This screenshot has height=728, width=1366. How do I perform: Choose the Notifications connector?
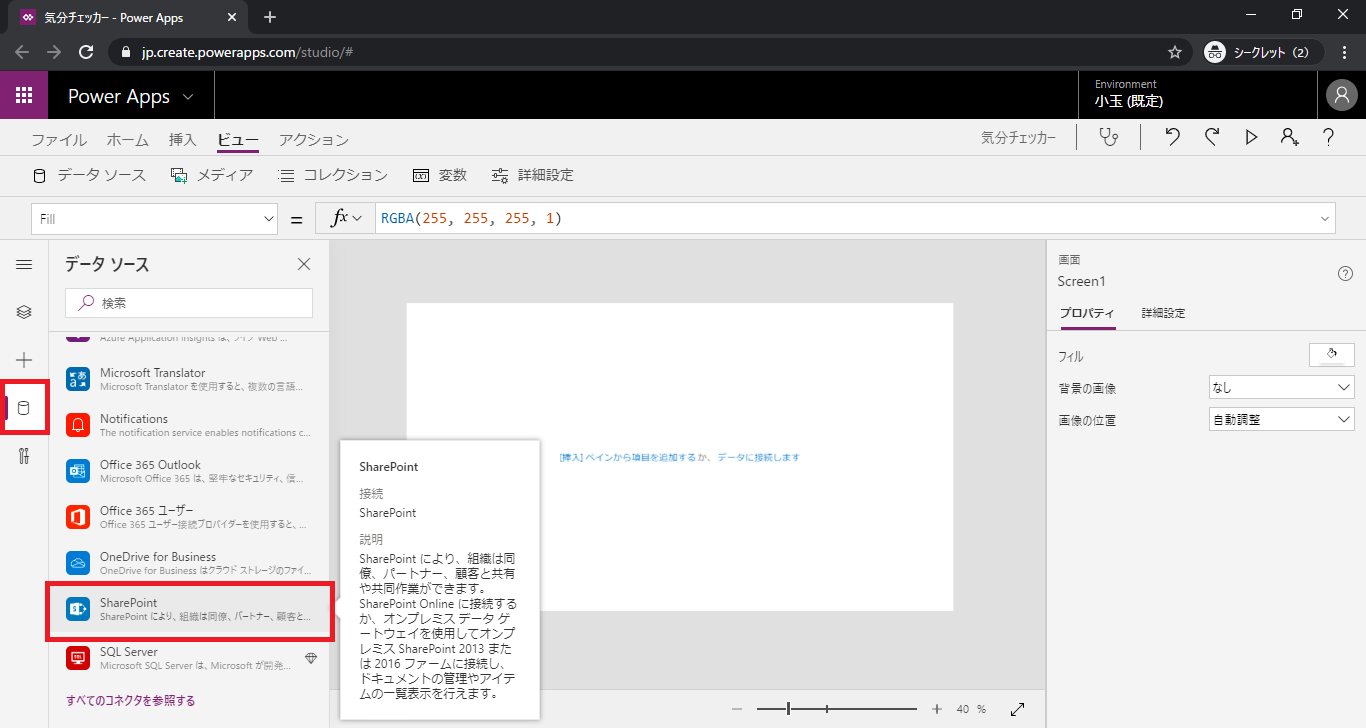189,425
